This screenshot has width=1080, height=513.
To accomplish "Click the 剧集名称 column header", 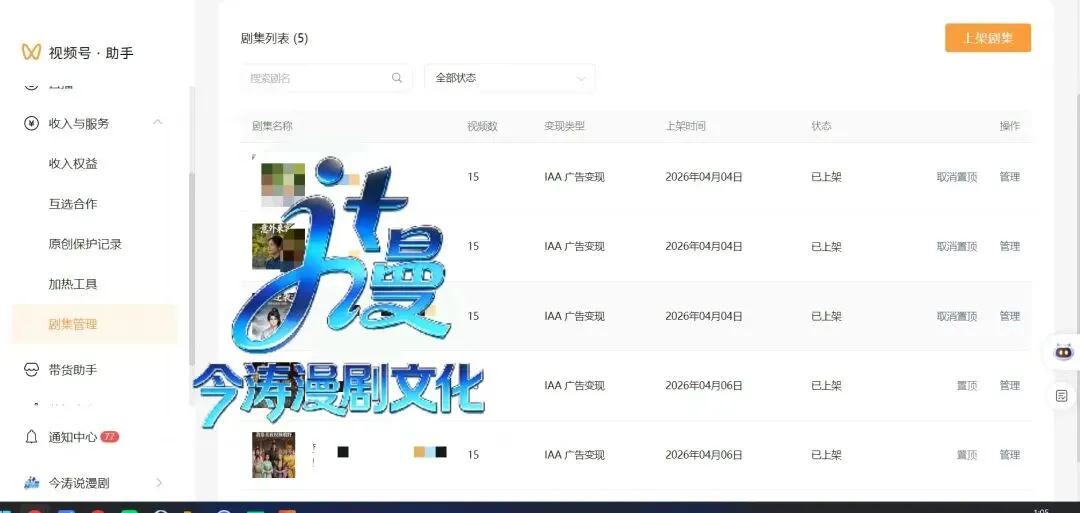I will 272,126.
